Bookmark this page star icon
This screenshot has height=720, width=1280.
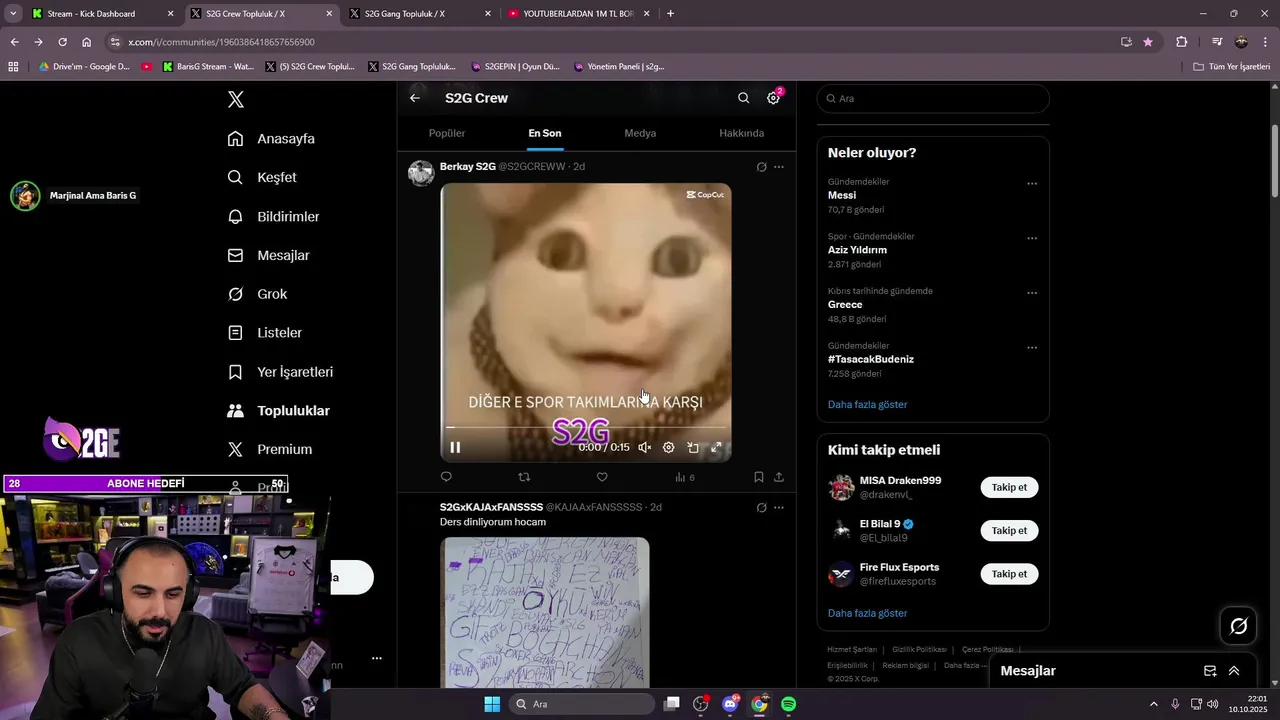[1148, 42]
